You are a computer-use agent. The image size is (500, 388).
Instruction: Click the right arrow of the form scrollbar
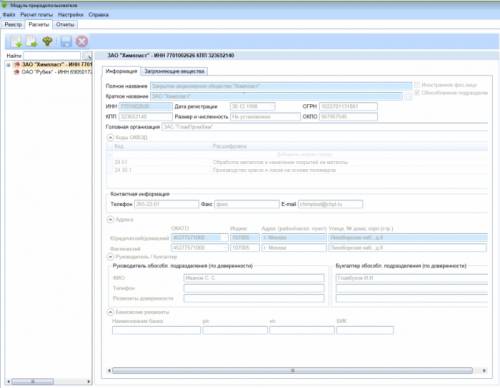484,370
